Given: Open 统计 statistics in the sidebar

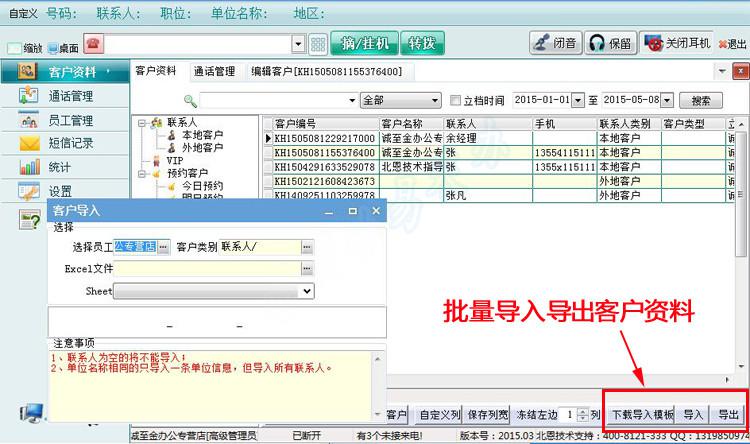Looking at the screenshot, I should click(x=59, y=167).
